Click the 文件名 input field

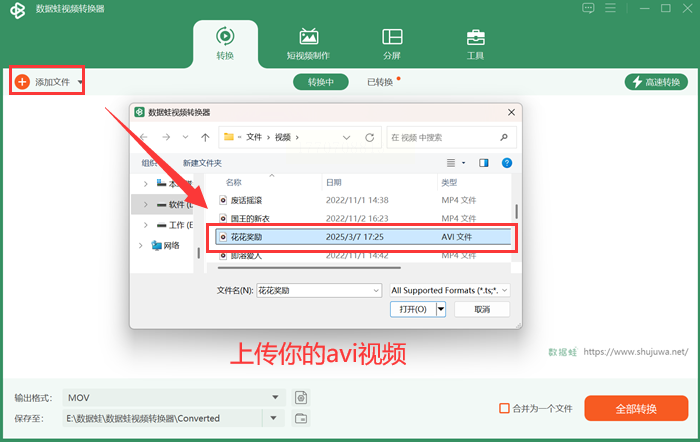point(314,291)
